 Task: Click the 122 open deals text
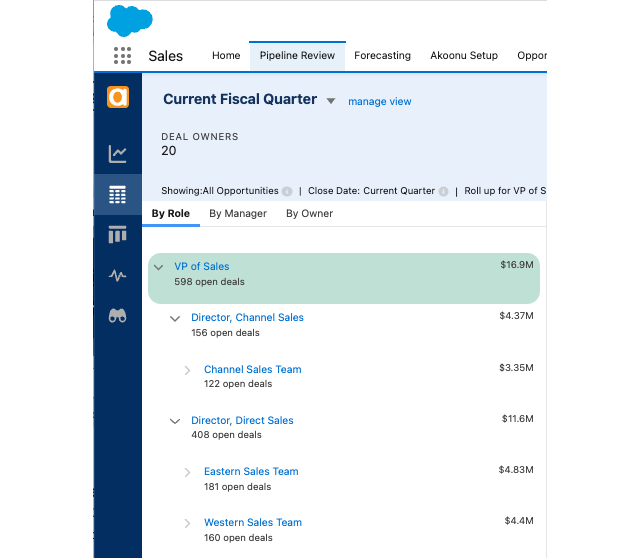238,384
